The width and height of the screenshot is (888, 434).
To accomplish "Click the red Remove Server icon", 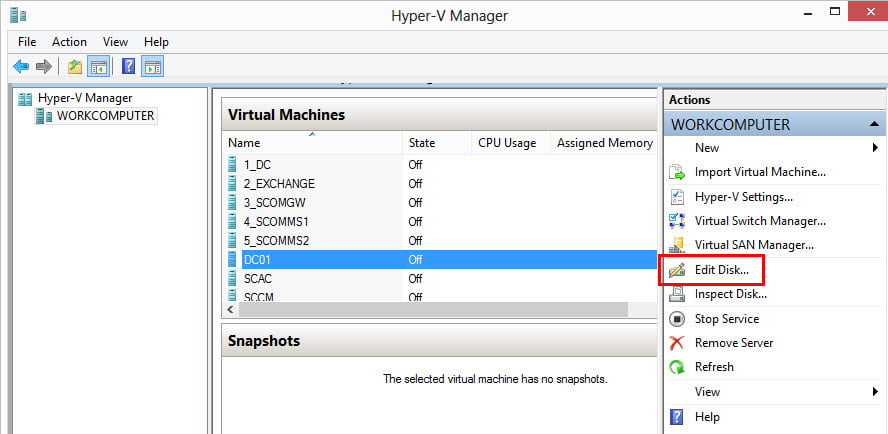I will point(677,343).
